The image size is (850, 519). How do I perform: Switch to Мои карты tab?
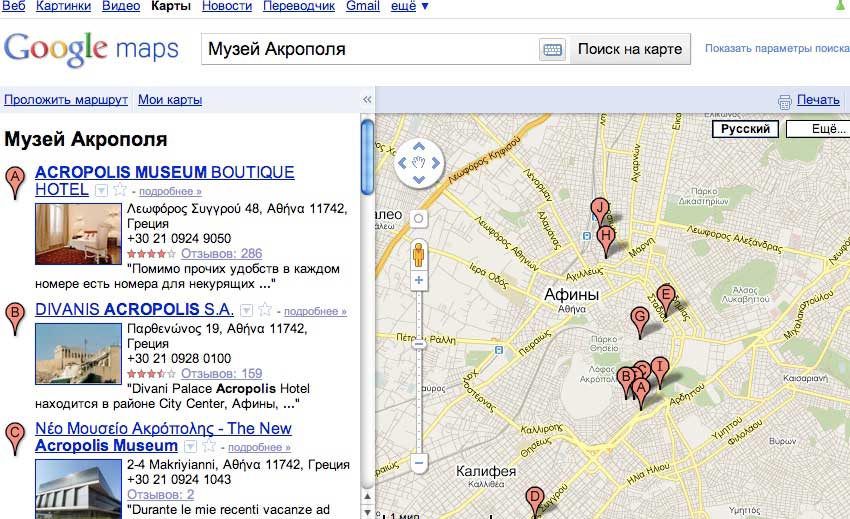coord(170,100)
